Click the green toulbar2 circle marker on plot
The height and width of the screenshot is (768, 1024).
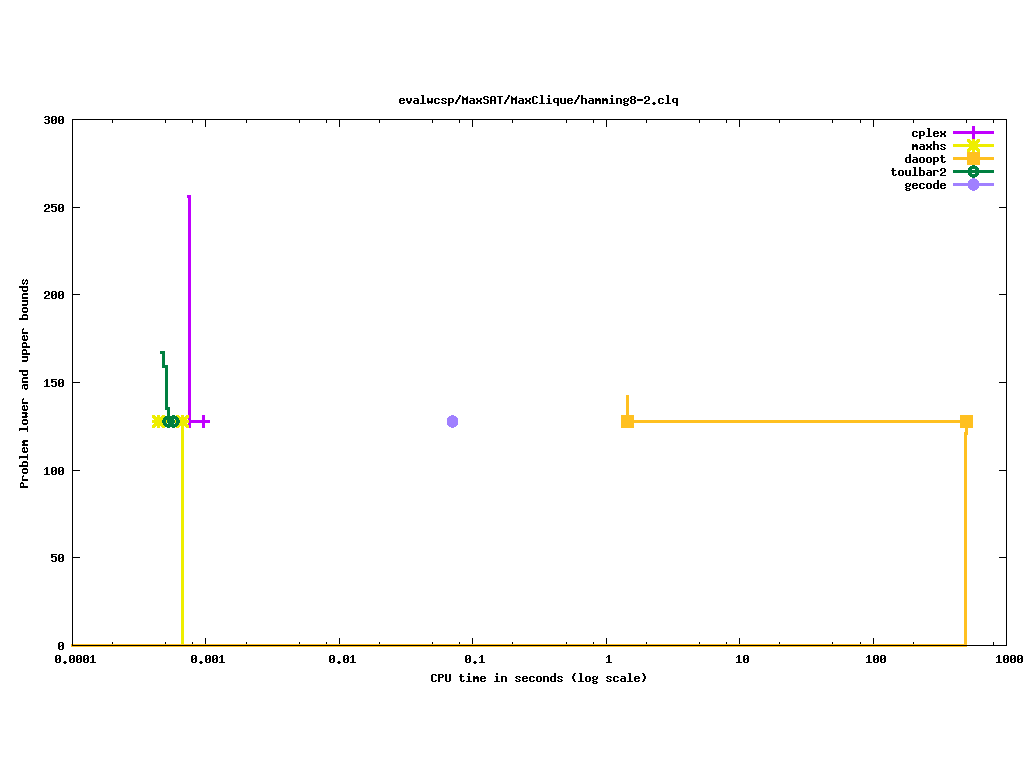171,421
